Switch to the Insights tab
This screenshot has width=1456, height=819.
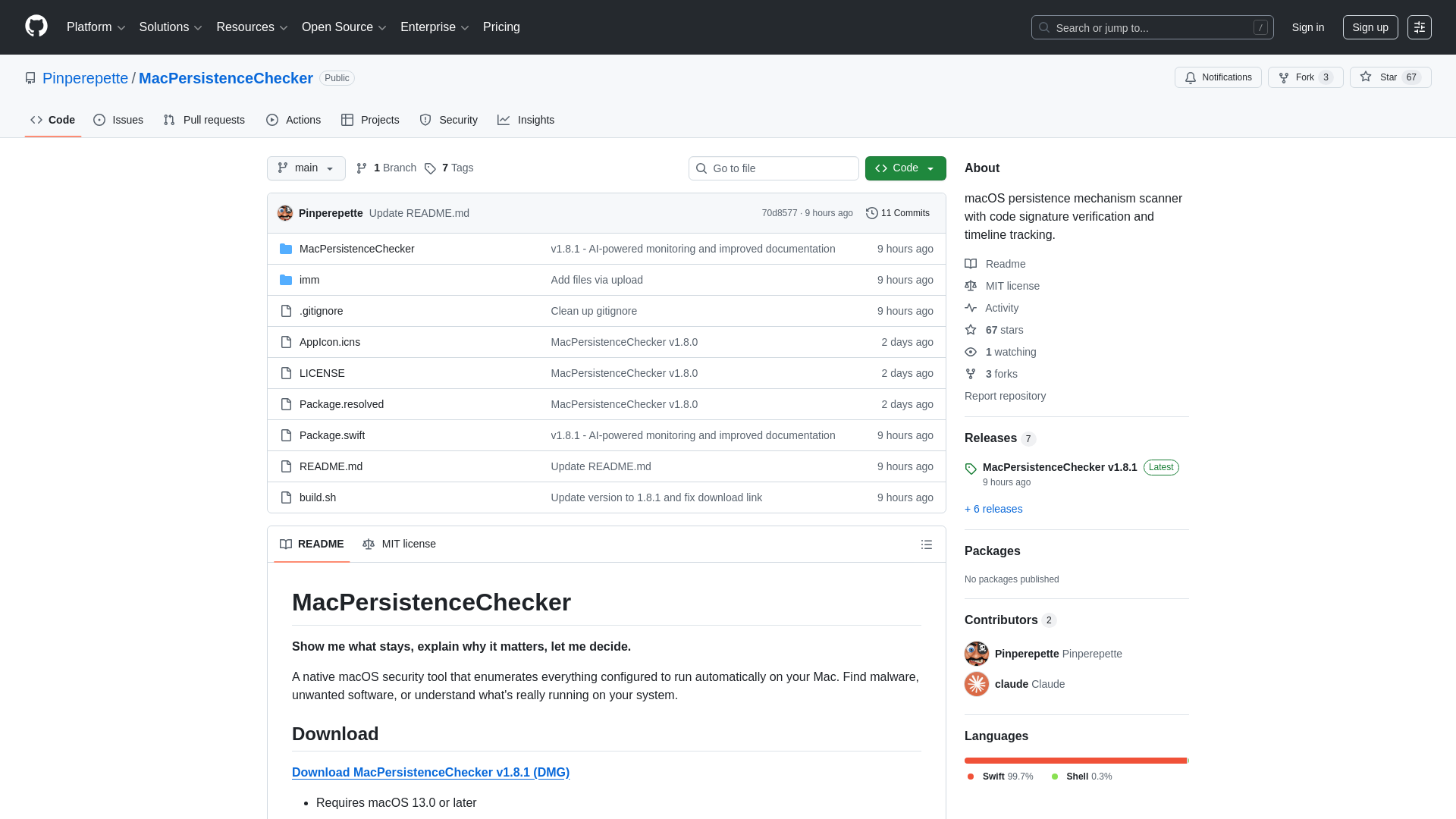click(526, 120)
